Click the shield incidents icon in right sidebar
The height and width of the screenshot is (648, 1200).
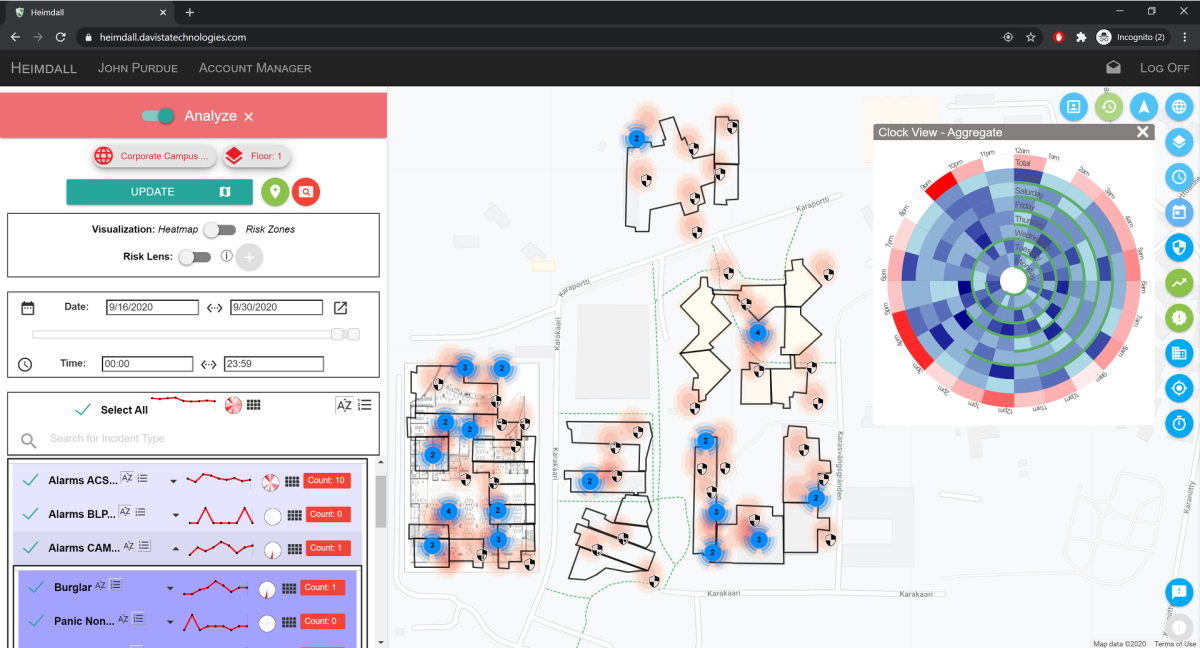1178,247
